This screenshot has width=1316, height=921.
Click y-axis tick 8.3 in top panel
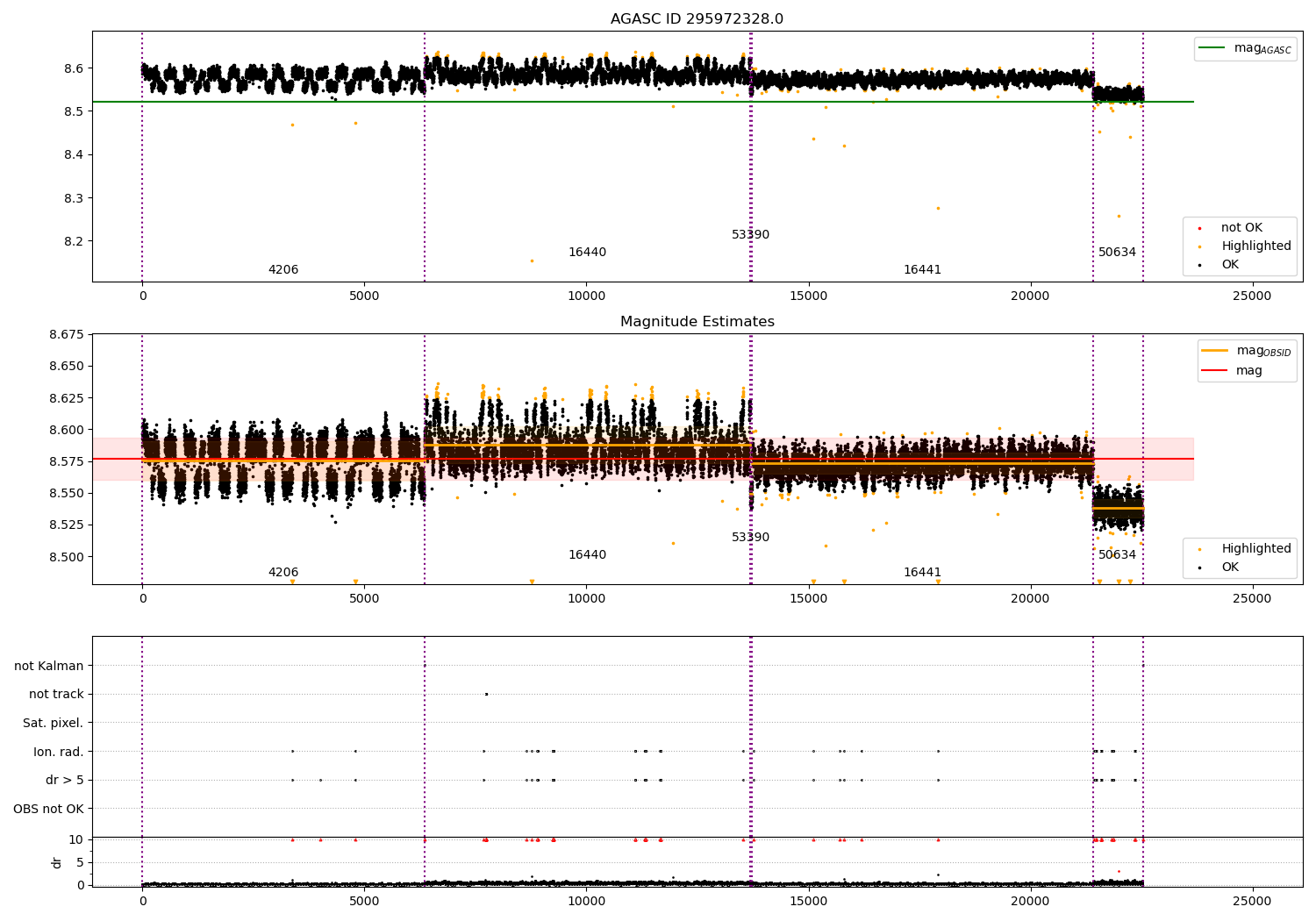tap(73, 198)
